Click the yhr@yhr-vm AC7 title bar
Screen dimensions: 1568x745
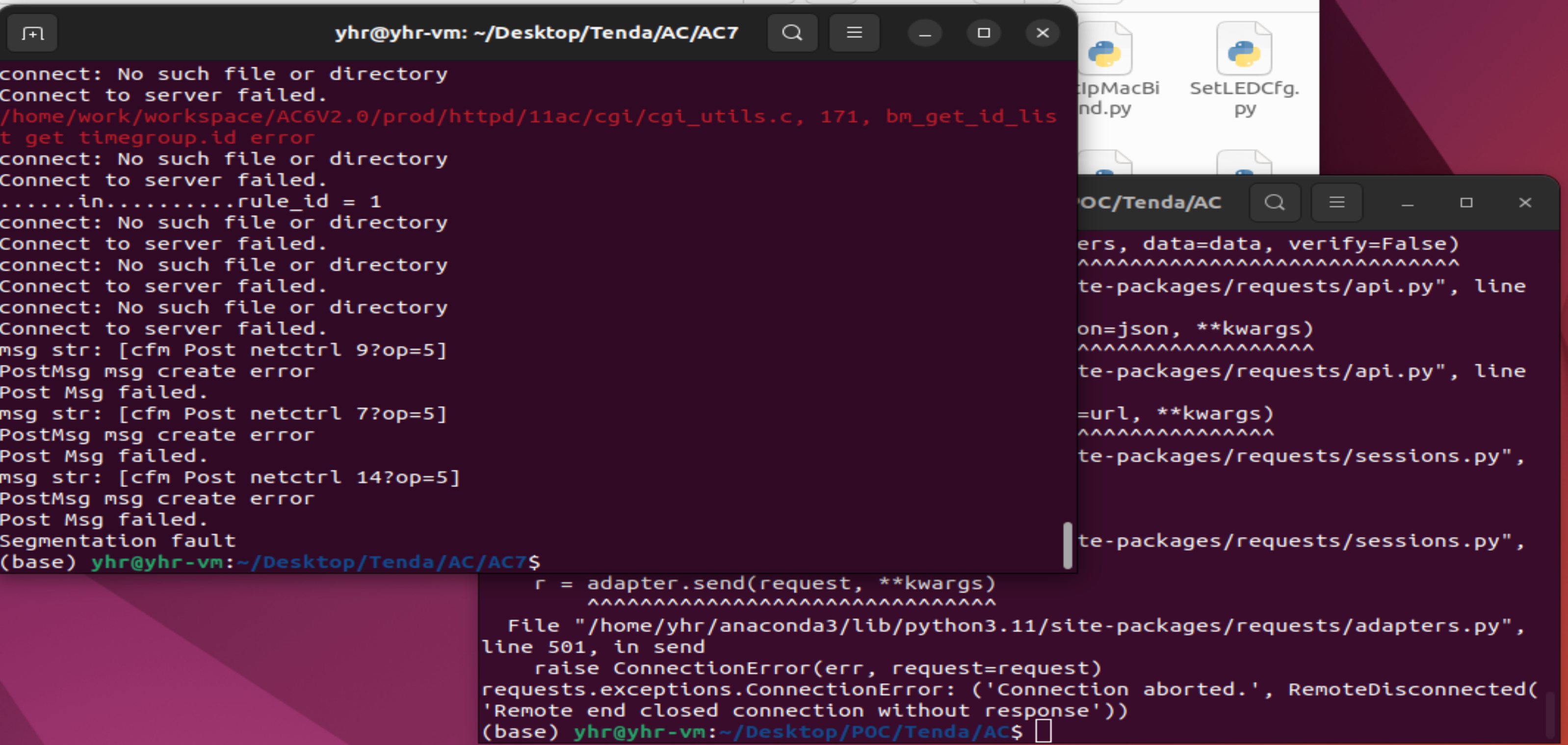[x=536, y=33]
